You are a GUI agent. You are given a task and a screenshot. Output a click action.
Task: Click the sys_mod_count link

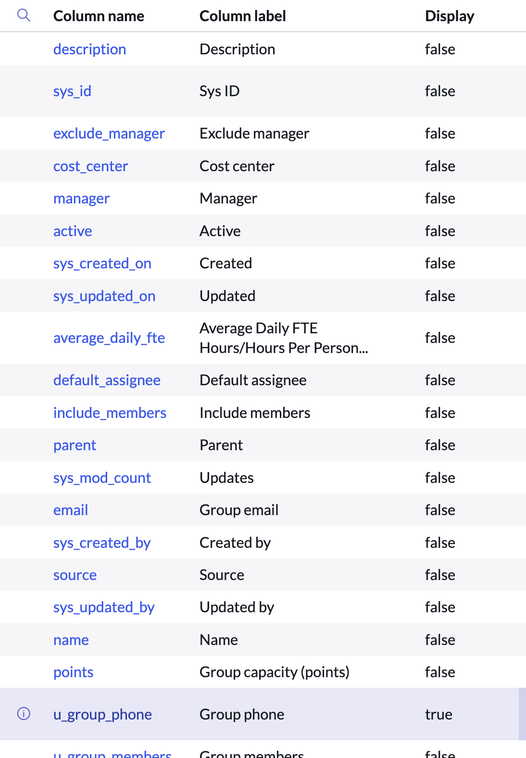102,478
